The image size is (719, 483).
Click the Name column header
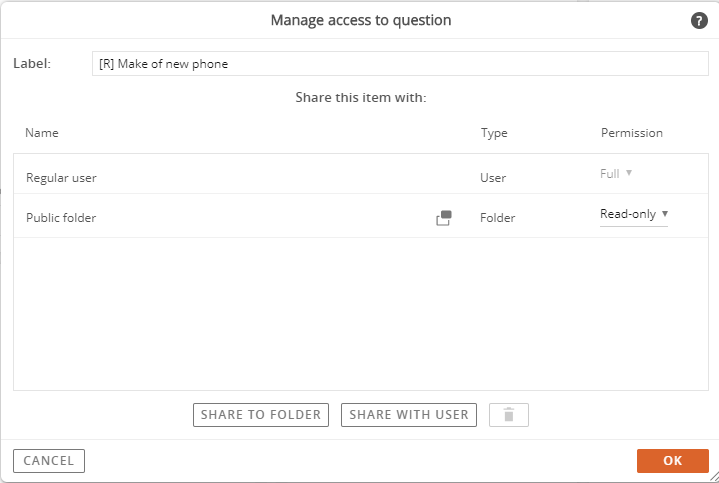[x=42, y=133]
